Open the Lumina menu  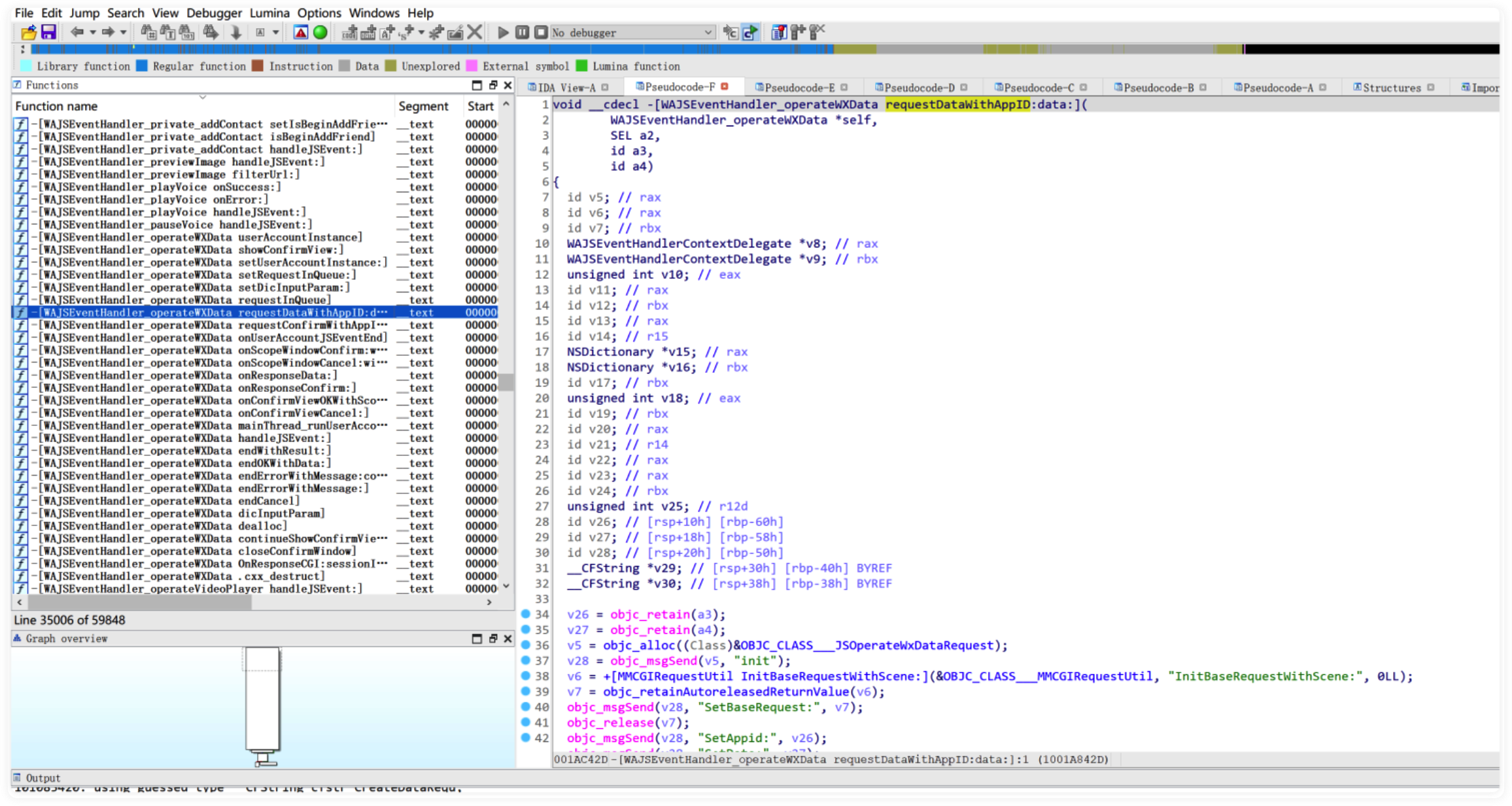269,12
